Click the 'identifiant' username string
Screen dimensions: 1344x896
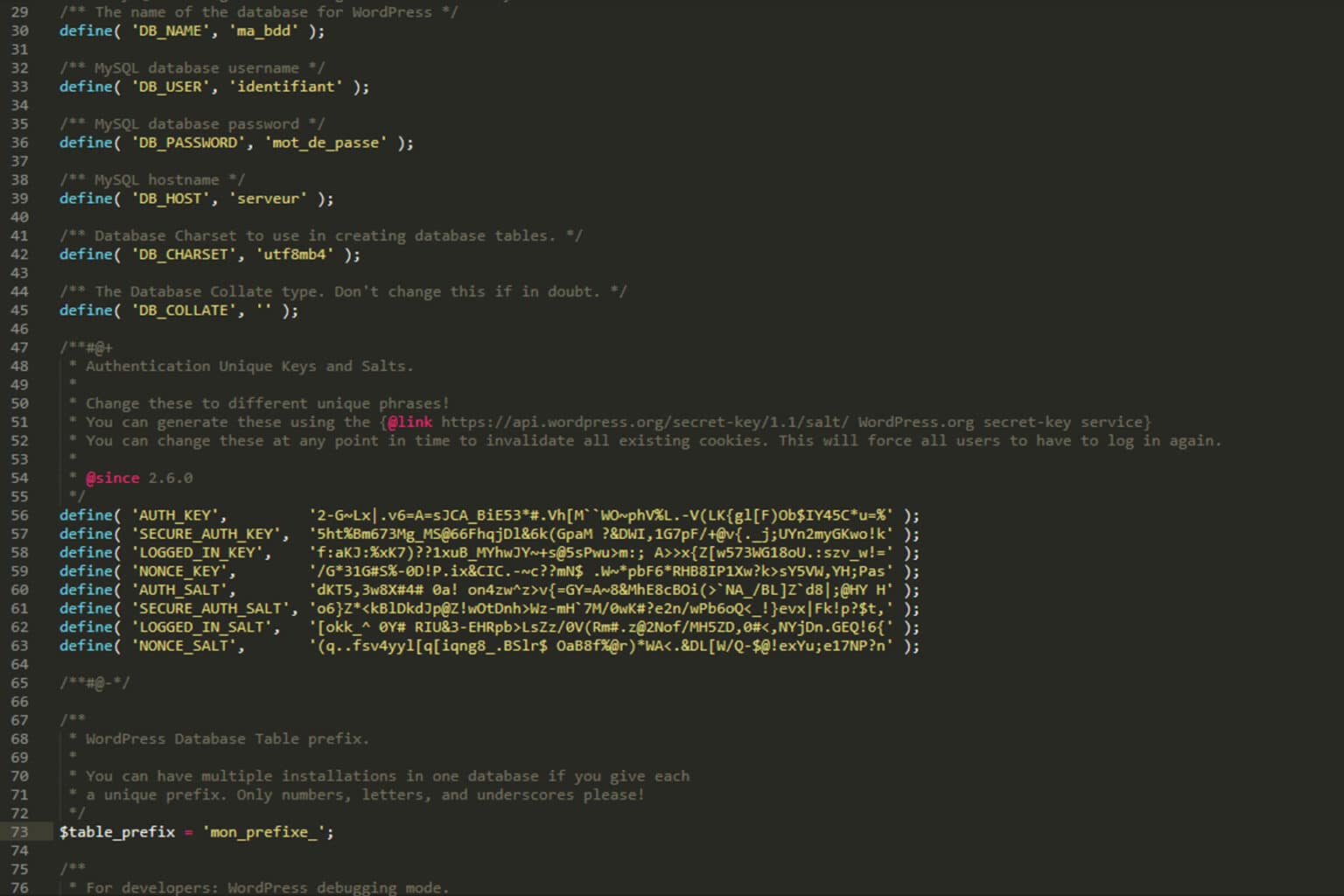pos(287,87)
